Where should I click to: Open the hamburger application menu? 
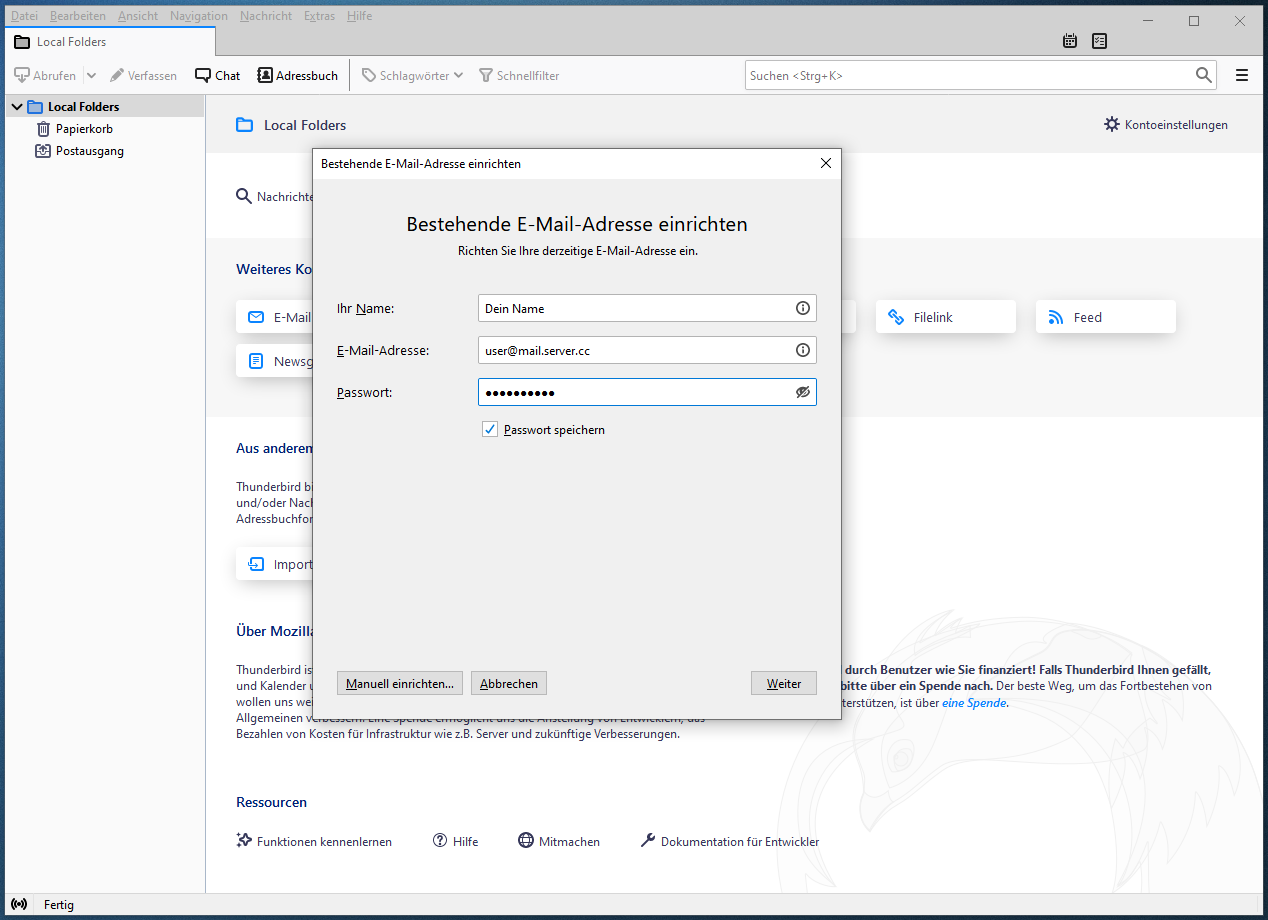tap(1242, 75)
